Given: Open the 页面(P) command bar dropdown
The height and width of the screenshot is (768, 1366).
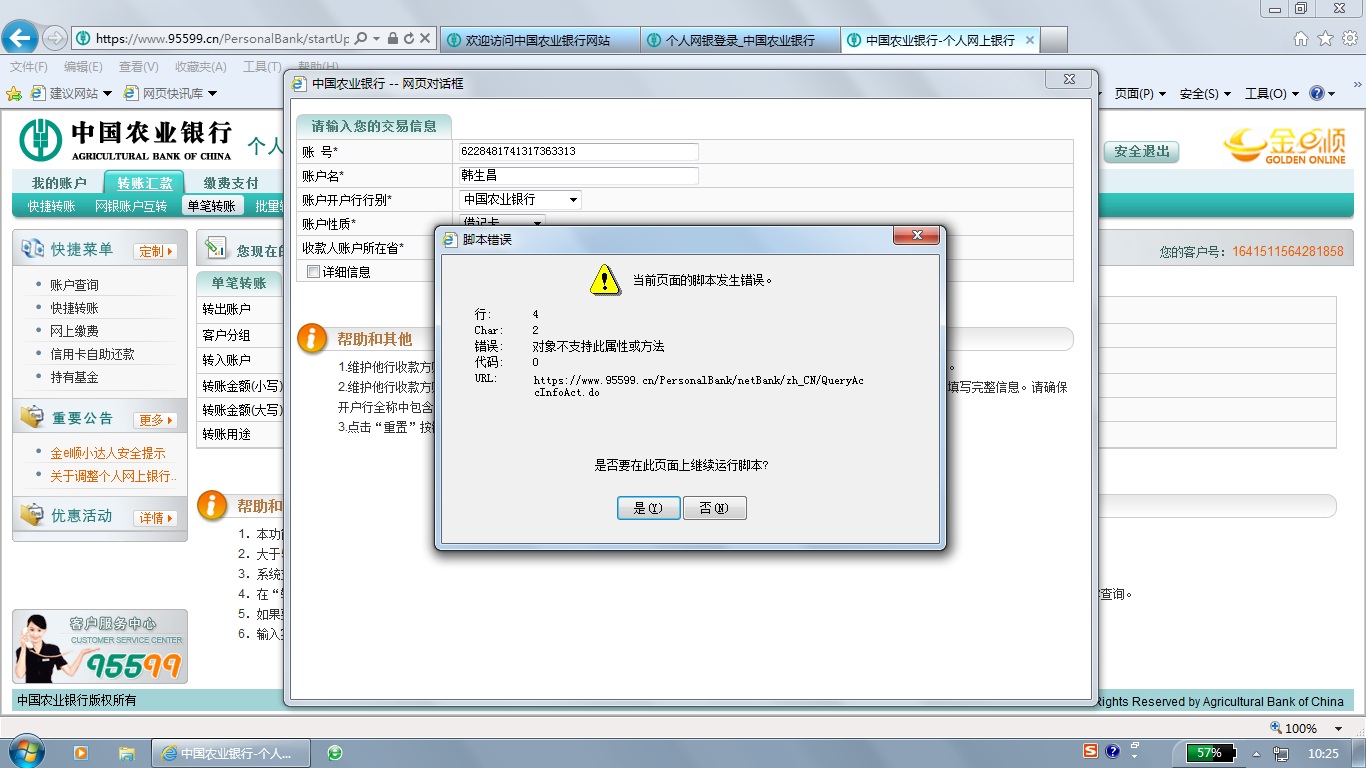Looking at the screenshot, I should 1140,93.
